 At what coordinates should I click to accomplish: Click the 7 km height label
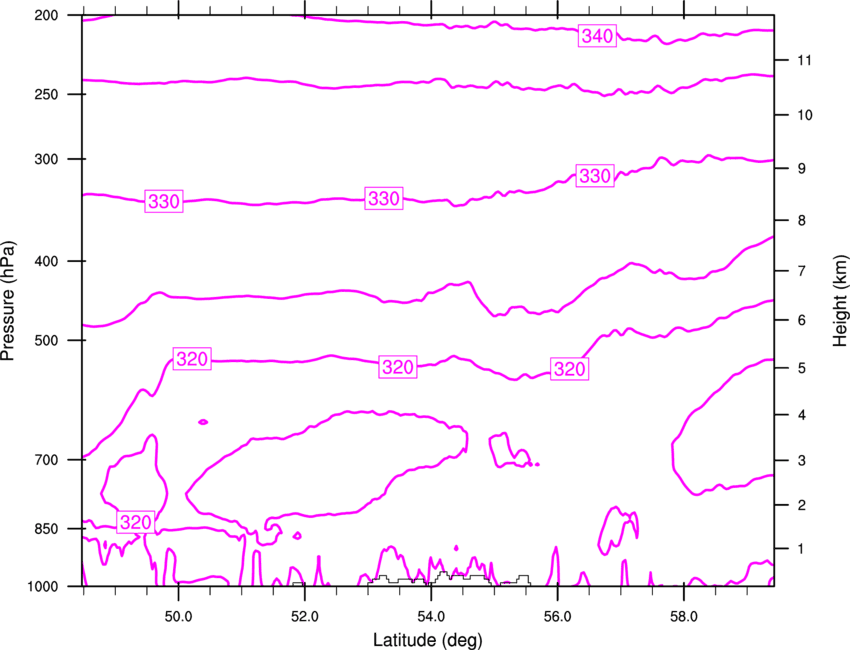(x=802, y=271)
